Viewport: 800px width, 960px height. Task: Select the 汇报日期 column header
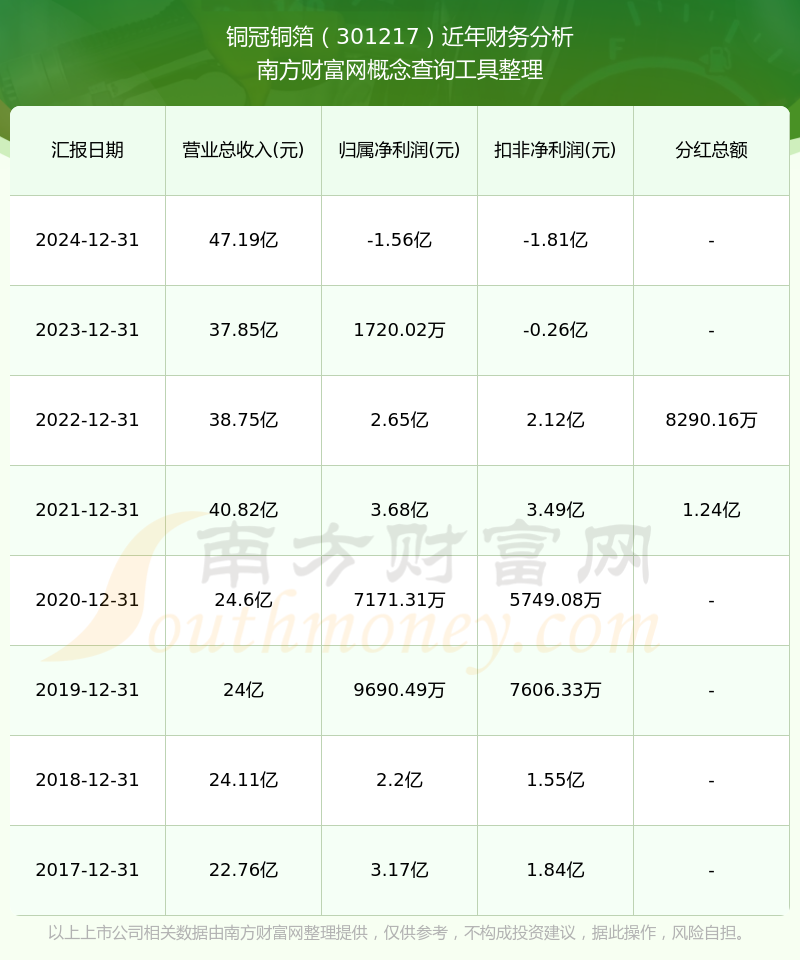click(88, 150)
